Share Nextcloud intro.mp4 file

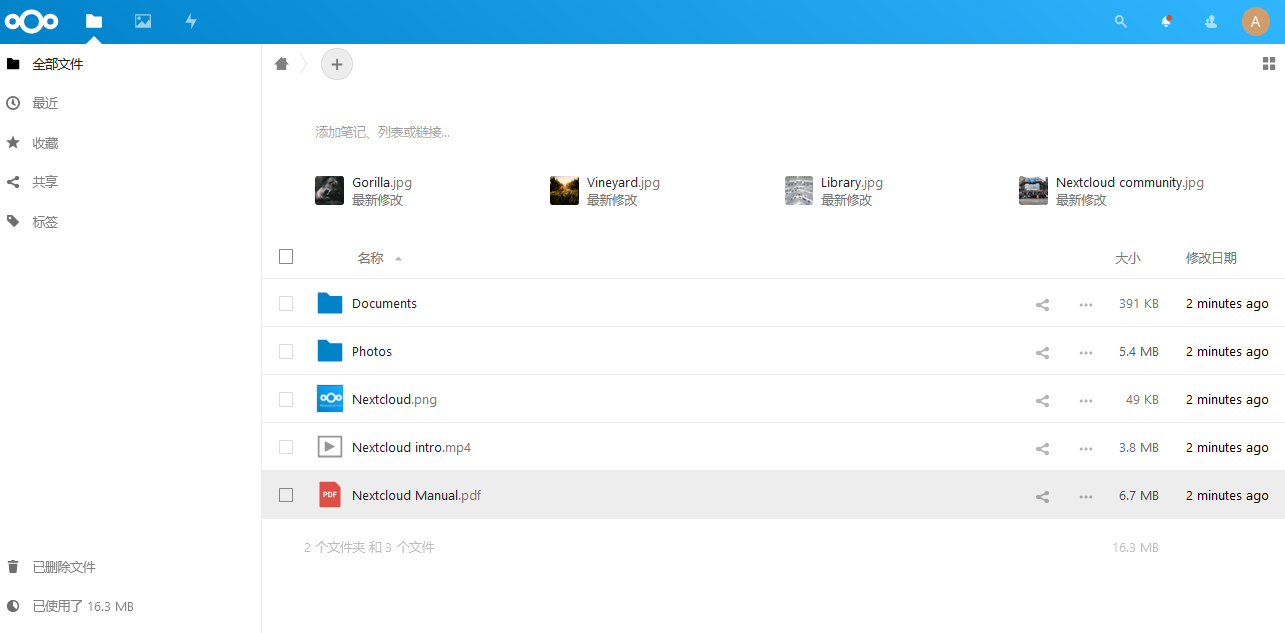click(1042, 448)
